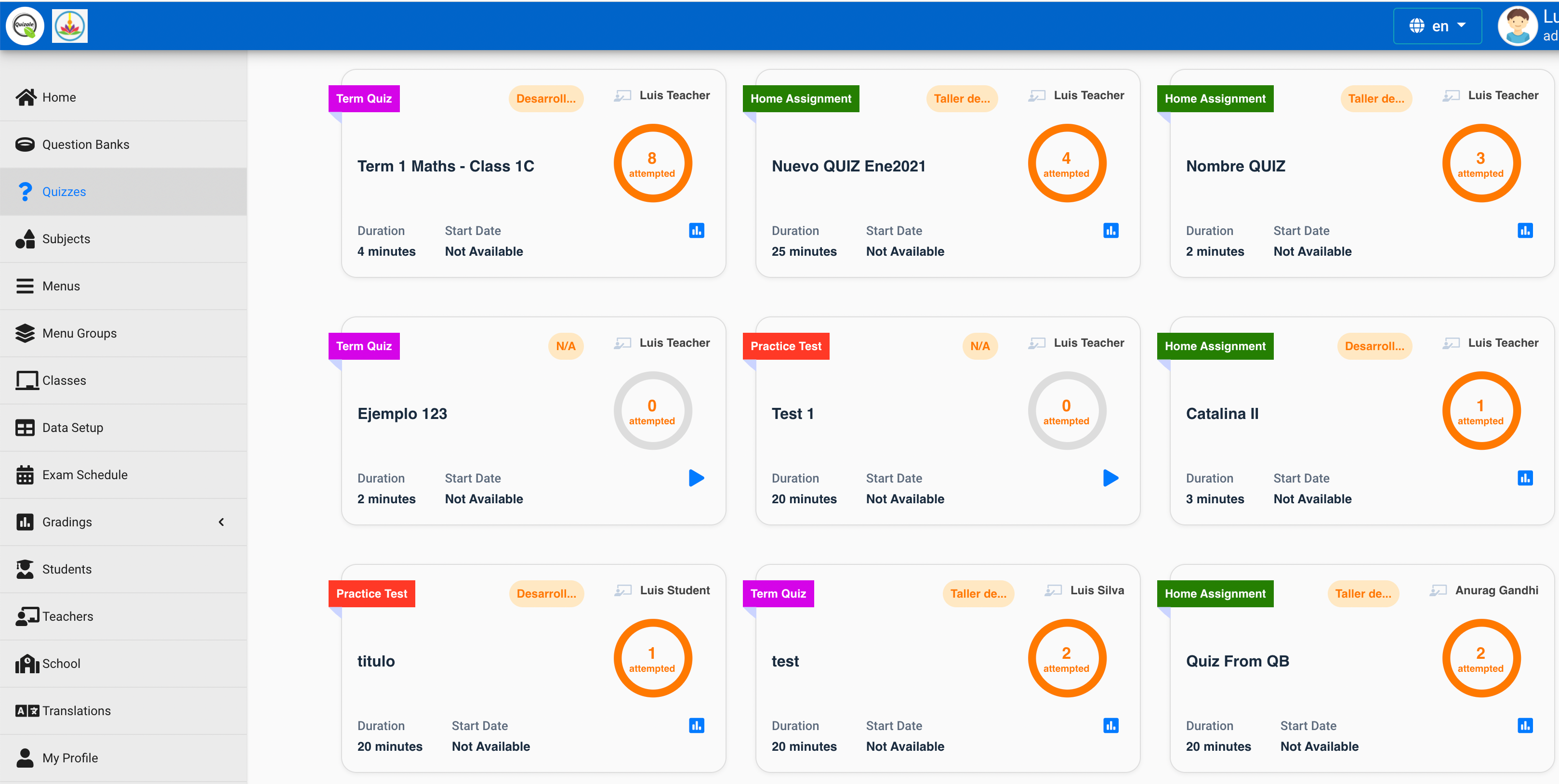This screenshot has width=1559, height=784.
Task: Click Practice Test tag on titulo card
Action: click(371, 593)
